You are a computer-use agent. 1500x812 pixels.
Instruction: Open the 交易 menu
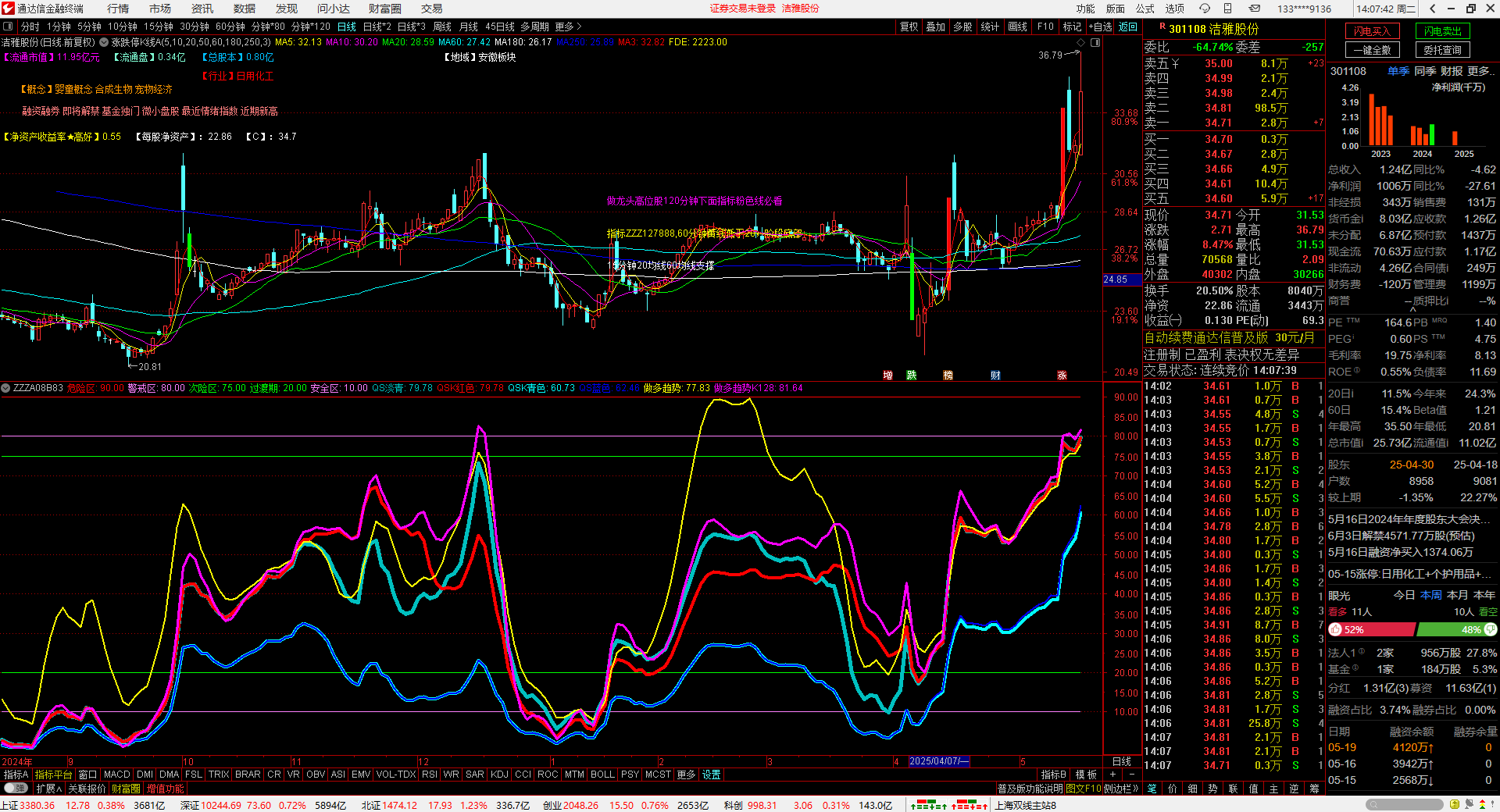(x=431, y=9)
